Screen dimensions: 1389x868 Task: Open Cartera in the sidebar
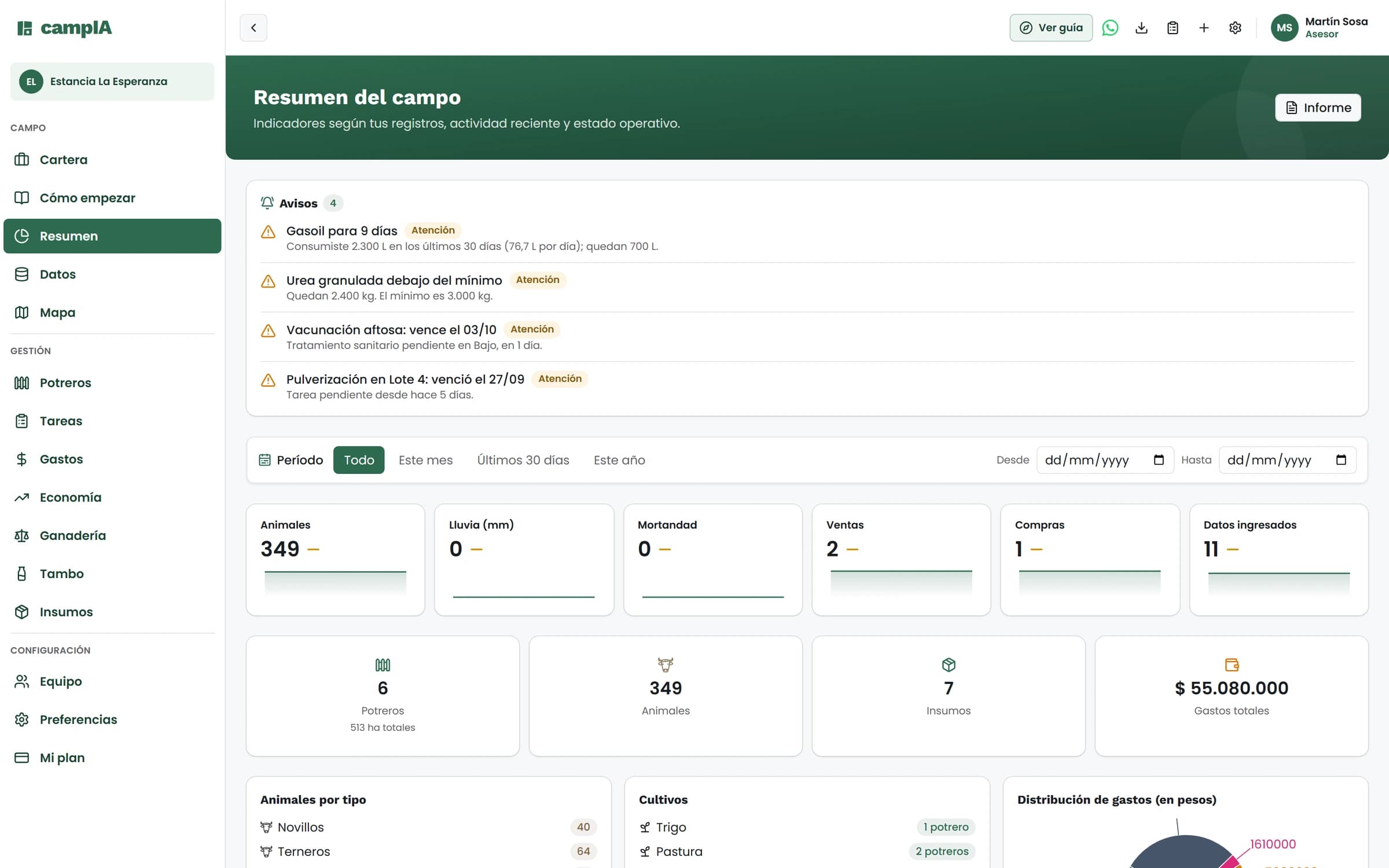click(112, 160)
